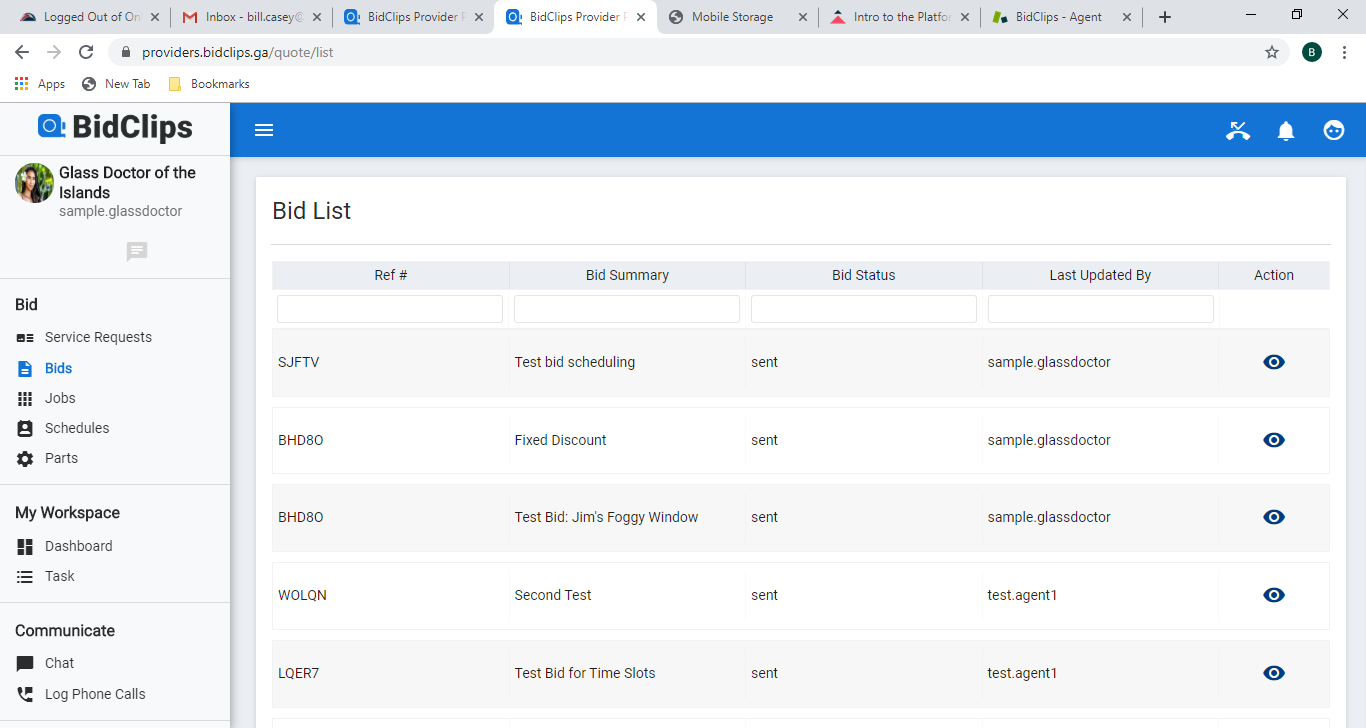View Test Bid for Time Slots eye icon
Screen dimensions: 1366x728
point(1274,673)
